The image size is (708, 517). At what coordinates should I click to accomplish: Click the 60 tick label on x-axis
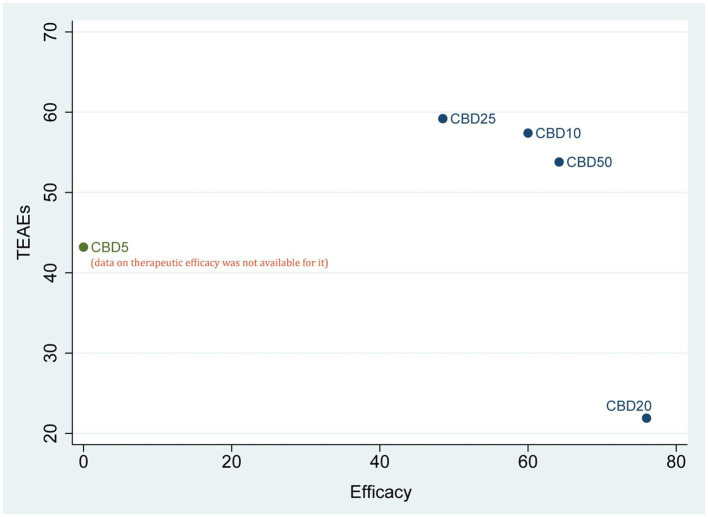(x=527, y=462)
